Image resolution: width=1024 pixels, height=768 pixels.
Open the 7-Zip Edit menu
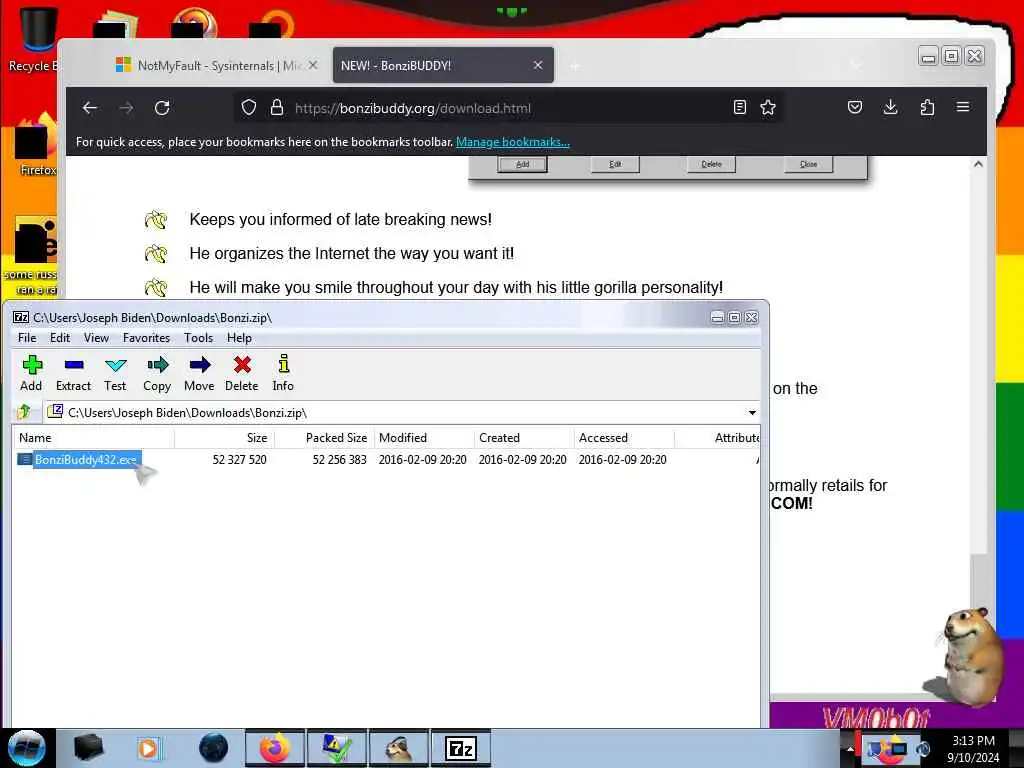(59, 338)
